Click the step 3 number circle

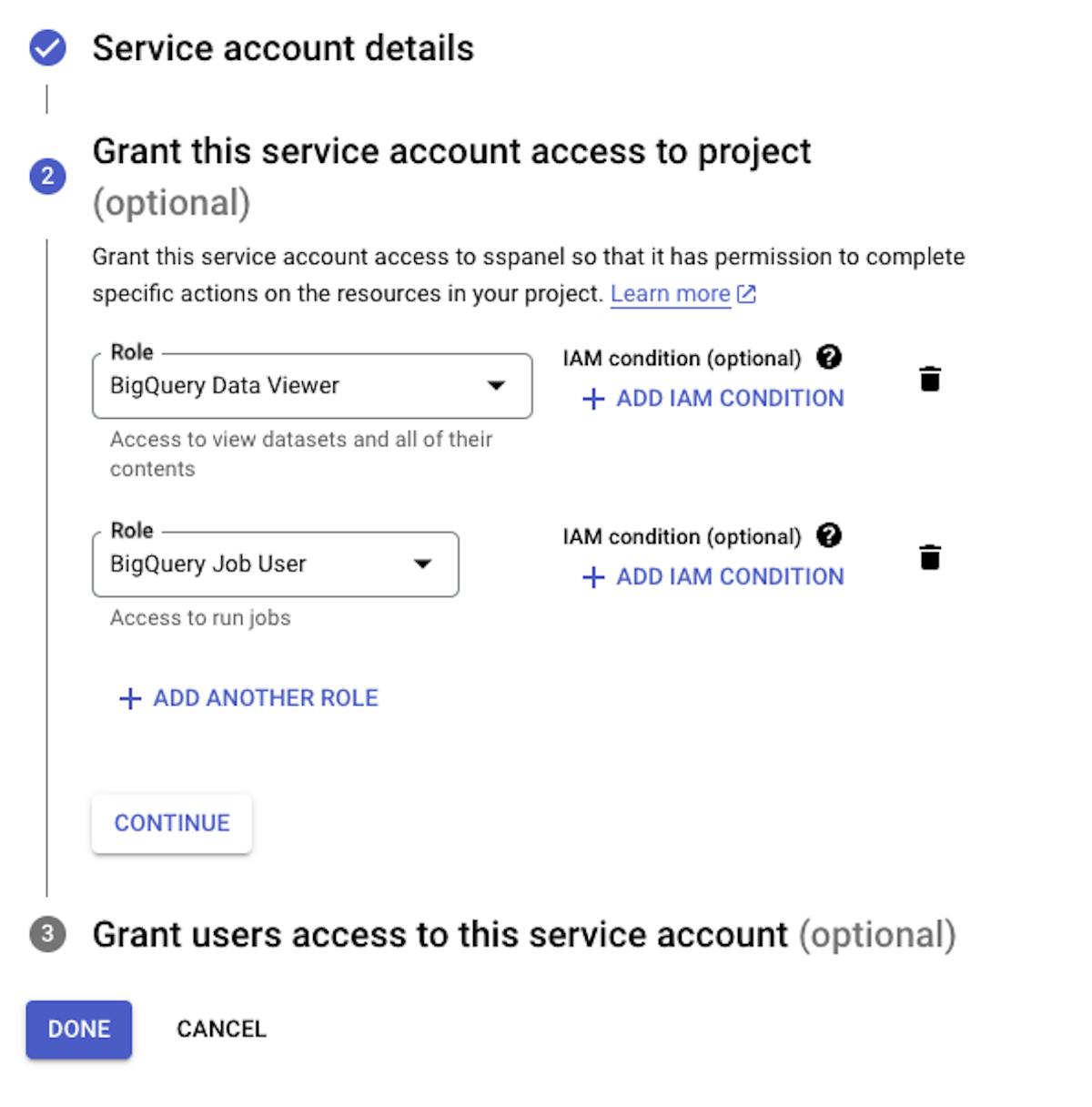coord(47,934)
